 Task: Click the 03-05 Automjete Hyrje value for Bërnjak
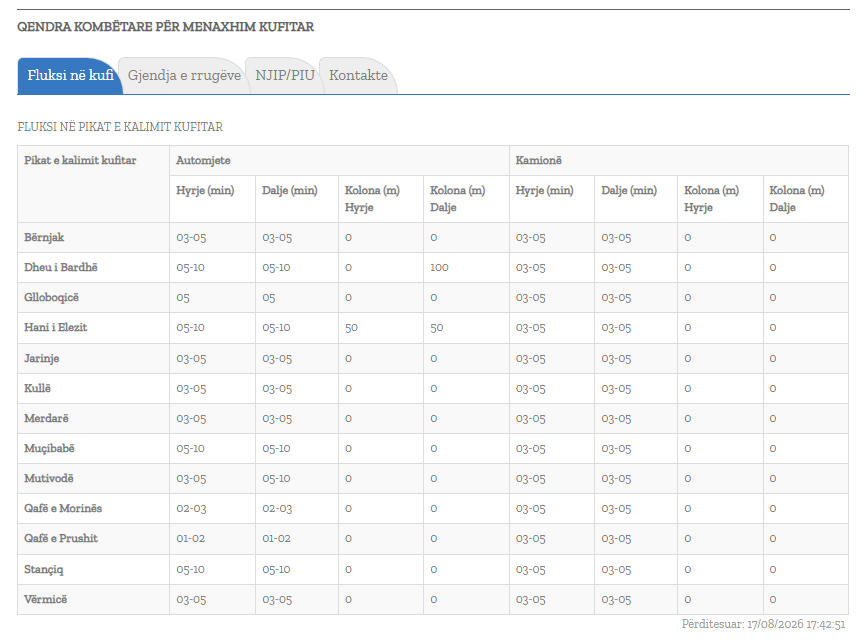191,238
